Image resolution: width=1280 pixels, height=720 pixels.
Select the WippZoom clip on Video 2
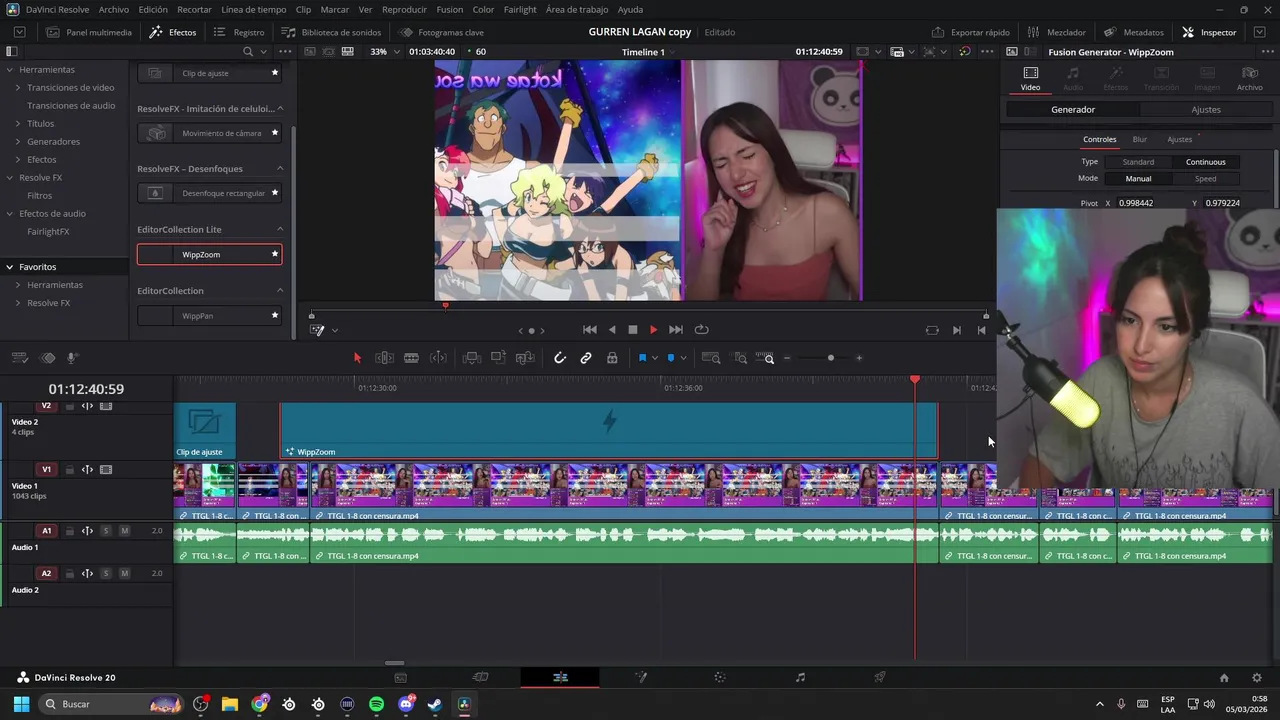(609, 430)
